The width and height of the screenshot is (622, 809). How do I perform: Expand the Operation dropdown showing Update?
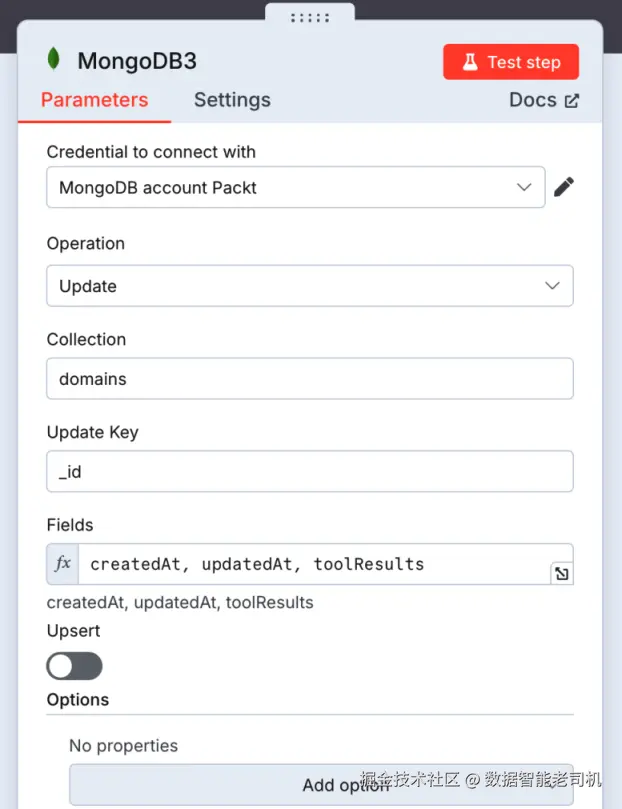click(x=309, y=286)
